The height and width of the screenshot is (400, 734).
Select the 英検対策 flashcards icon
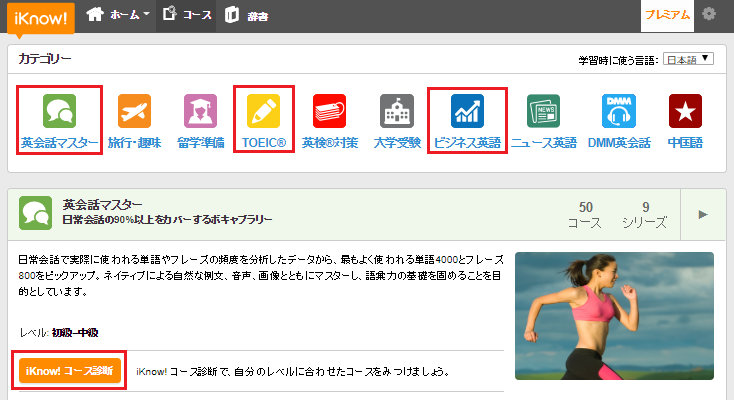tap(330, 111)
